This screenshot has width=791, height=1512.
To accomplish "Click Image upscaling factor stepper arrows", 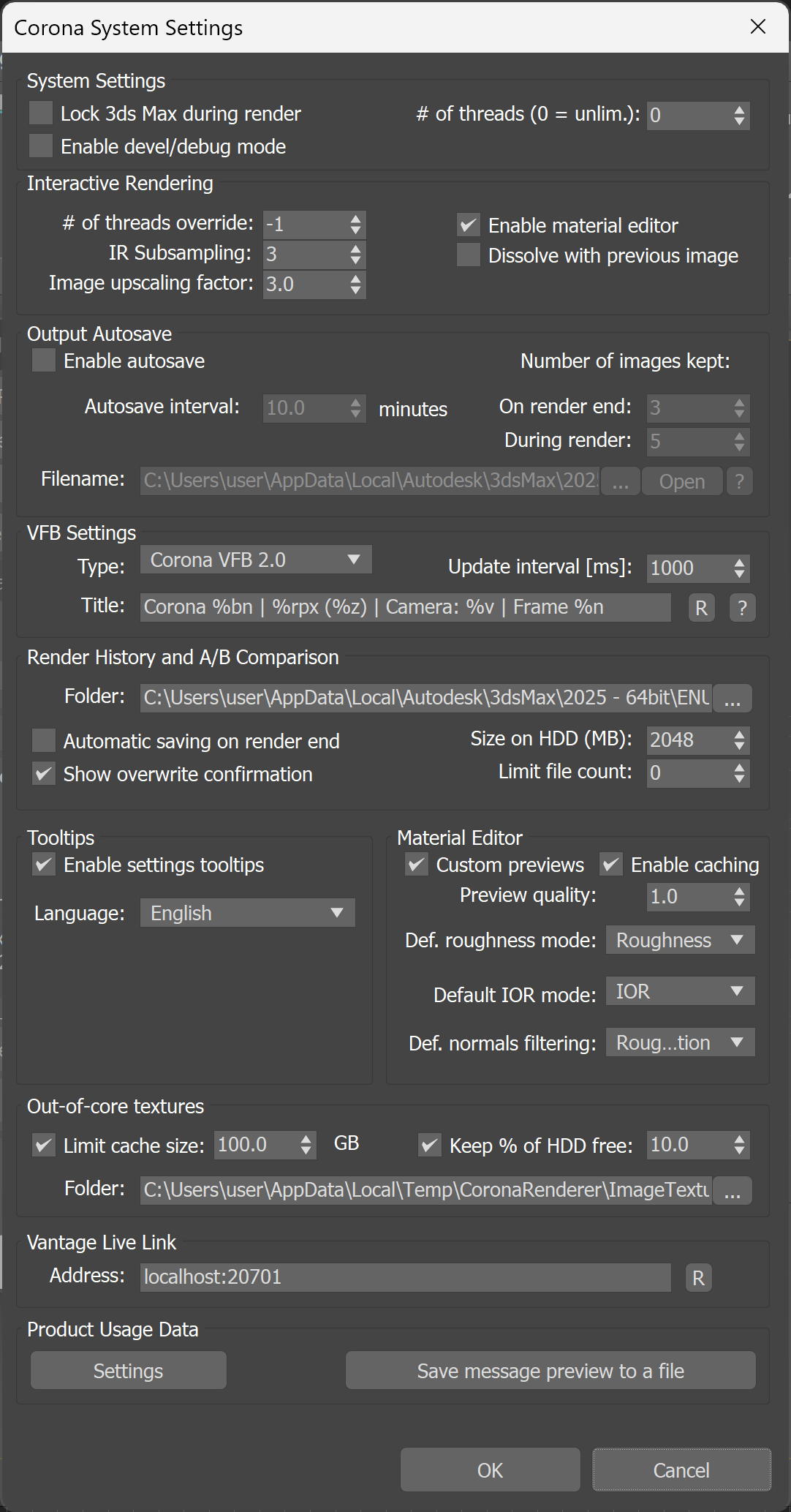I will (x=356, y=285).
